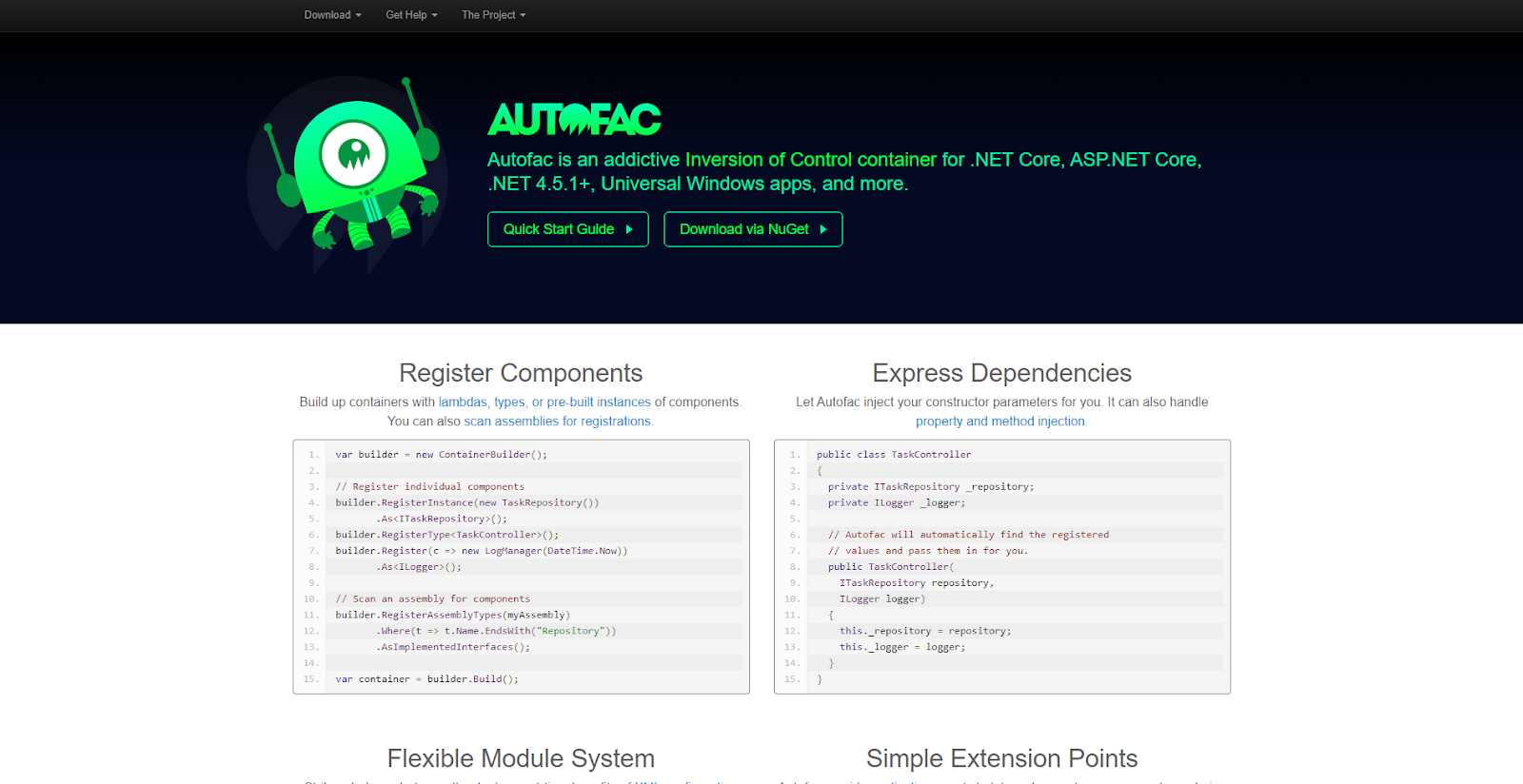Image resolution: width=1523 pixels, height=784 pixels.
Task: Click Download via NuGet button
Action: [x=753, y=229]
